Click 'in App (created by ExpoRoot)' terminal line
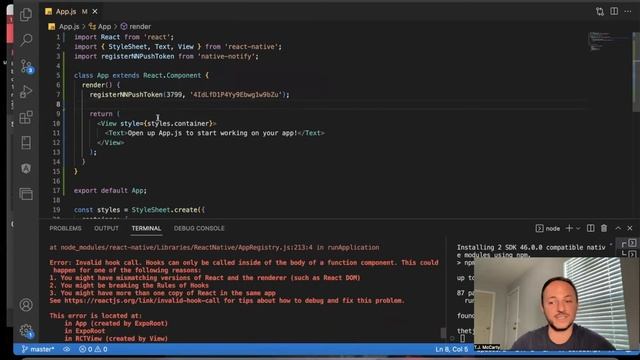This screenshot has width=640, height=360. coord(116,323)
